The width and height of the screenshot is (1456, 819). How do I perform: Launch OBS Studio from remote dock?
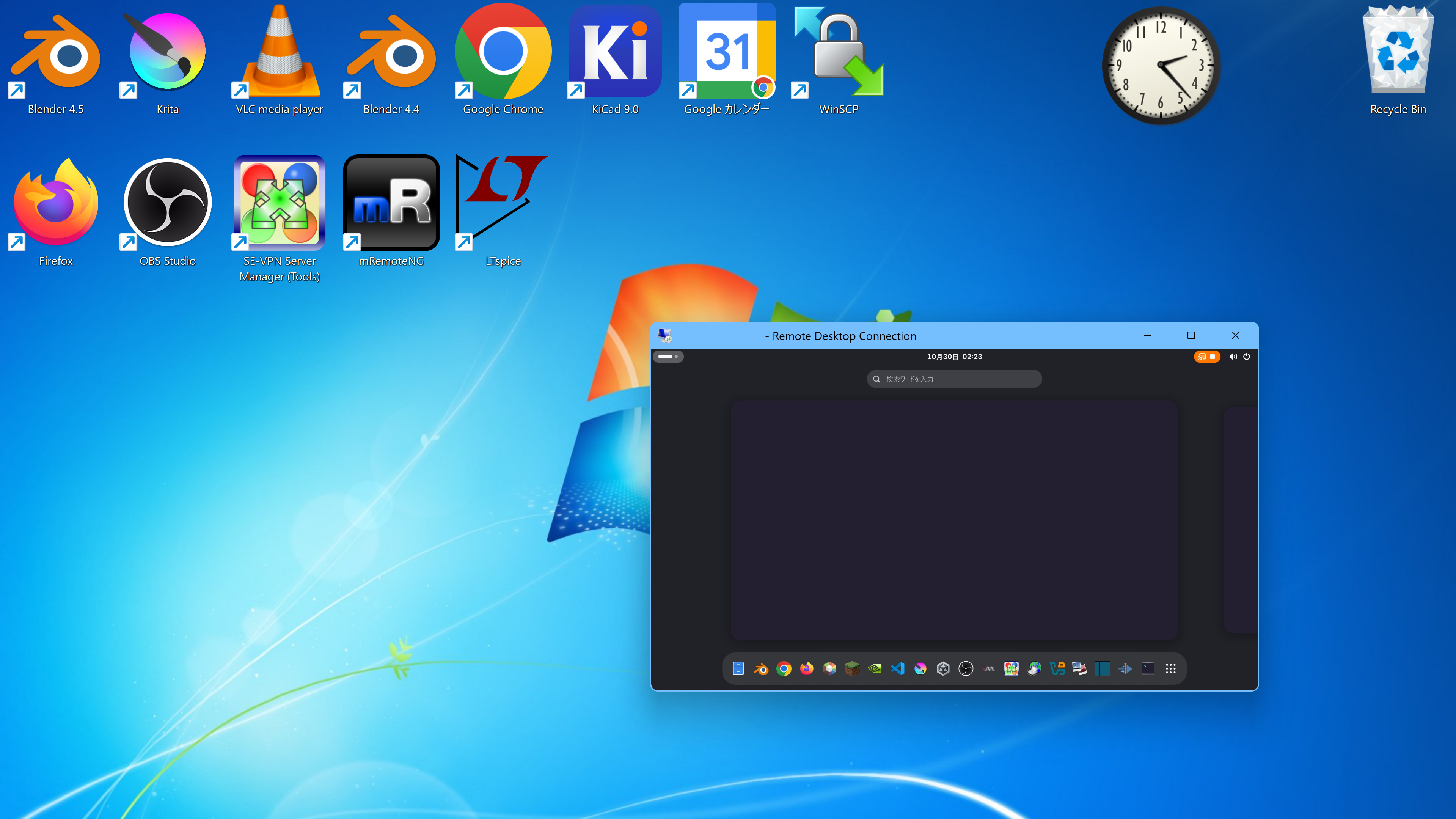[966, 669]
